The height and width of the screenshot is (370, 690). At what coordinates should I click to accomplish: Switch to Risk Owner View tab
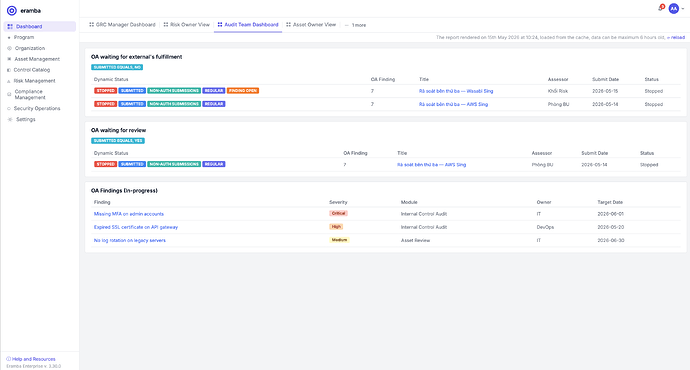[187, 25]
